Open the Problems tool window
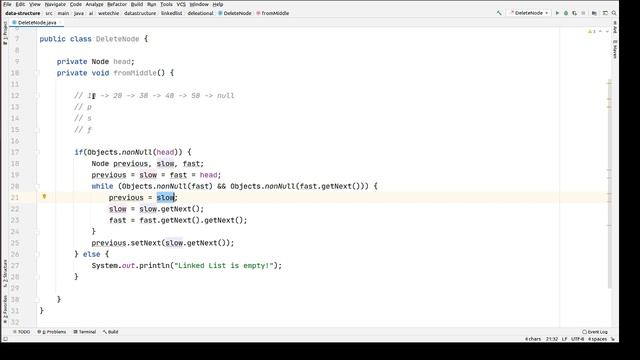This screenshot has width=640, height=360. click(x=51, y=332)
